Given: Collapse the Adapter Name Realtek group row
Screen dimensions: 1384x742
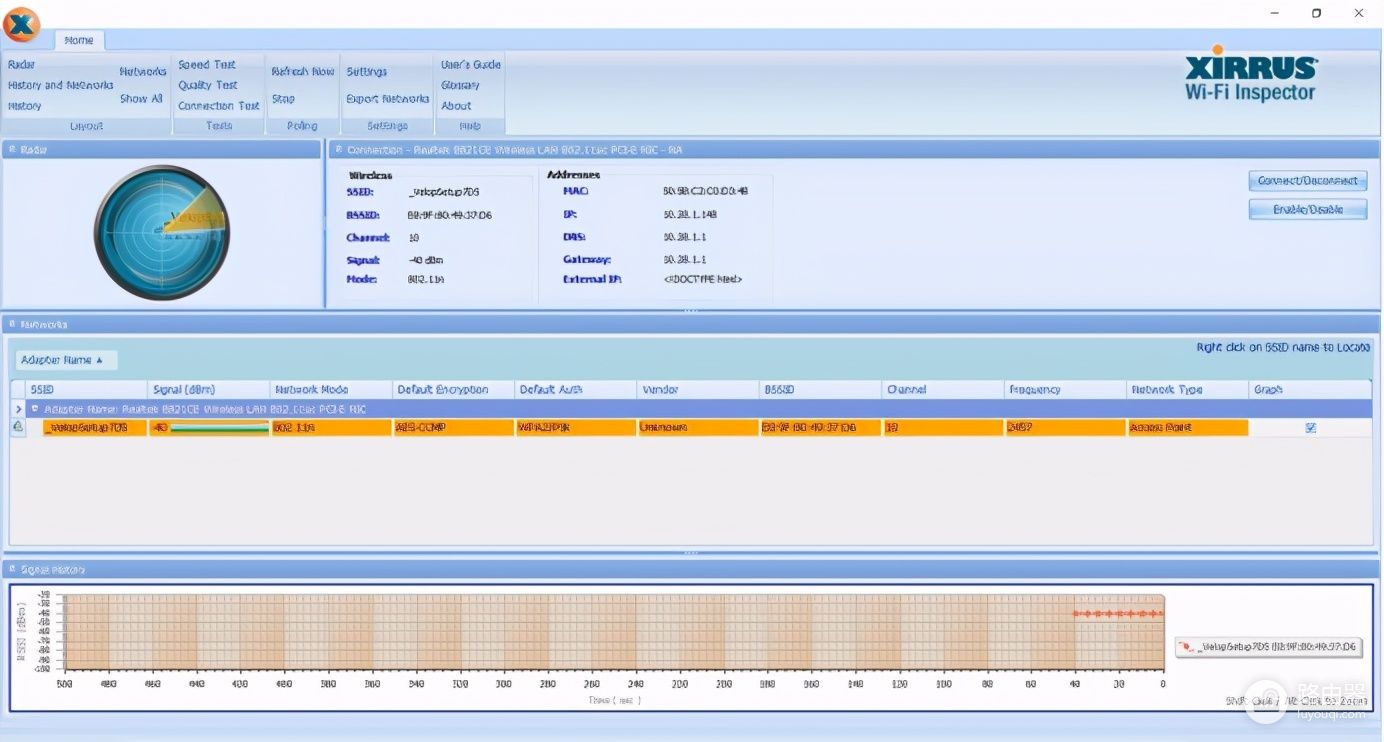Looking at the screenshot, I should point(35,409).
